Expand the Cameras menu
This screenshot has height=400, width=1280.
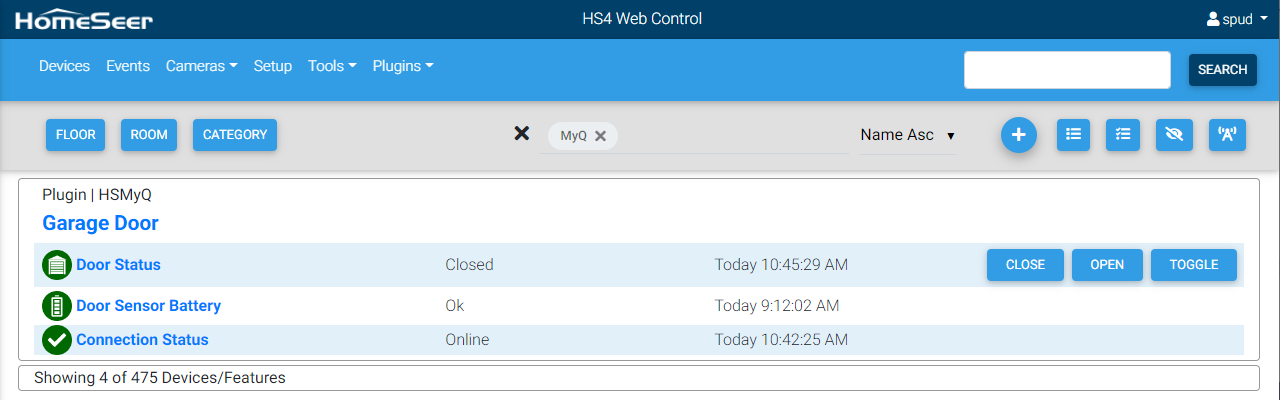point(201,66)
